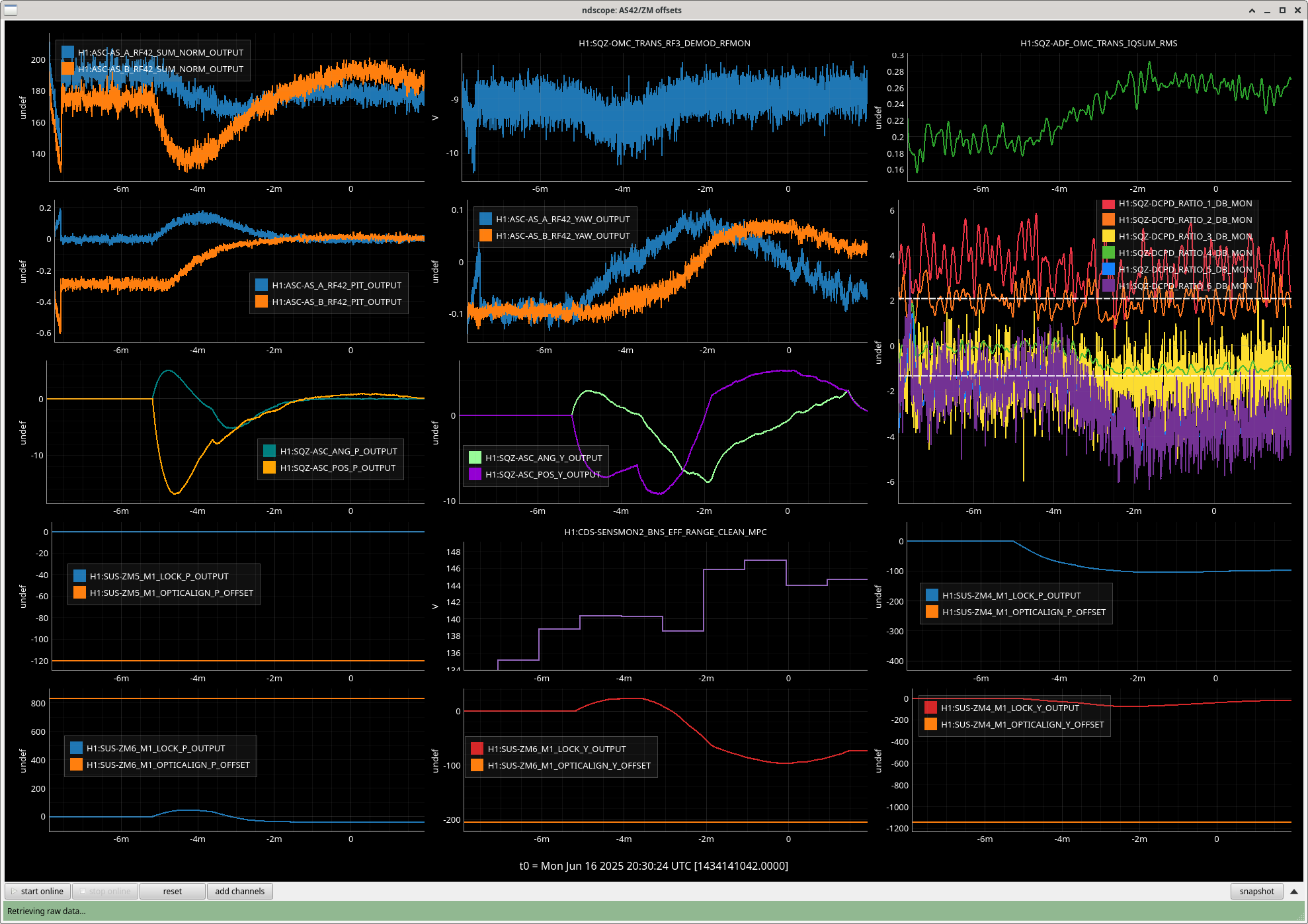This screenshot has width=1308, height=924.
Task: Click light green swatch for SQZ-ASC_ANG_Y_OUTPUT
Action: 475,458
